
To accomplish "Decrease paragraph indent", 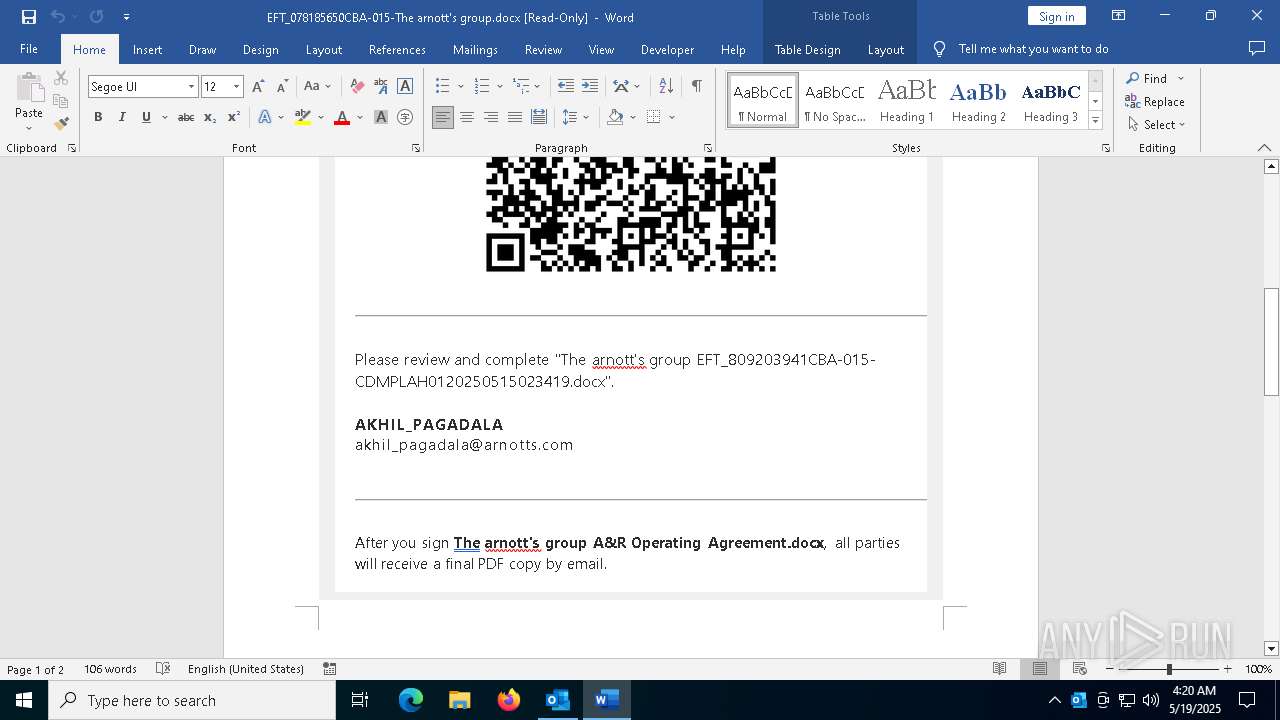I will pyautogui.click(x=566, y=87).
